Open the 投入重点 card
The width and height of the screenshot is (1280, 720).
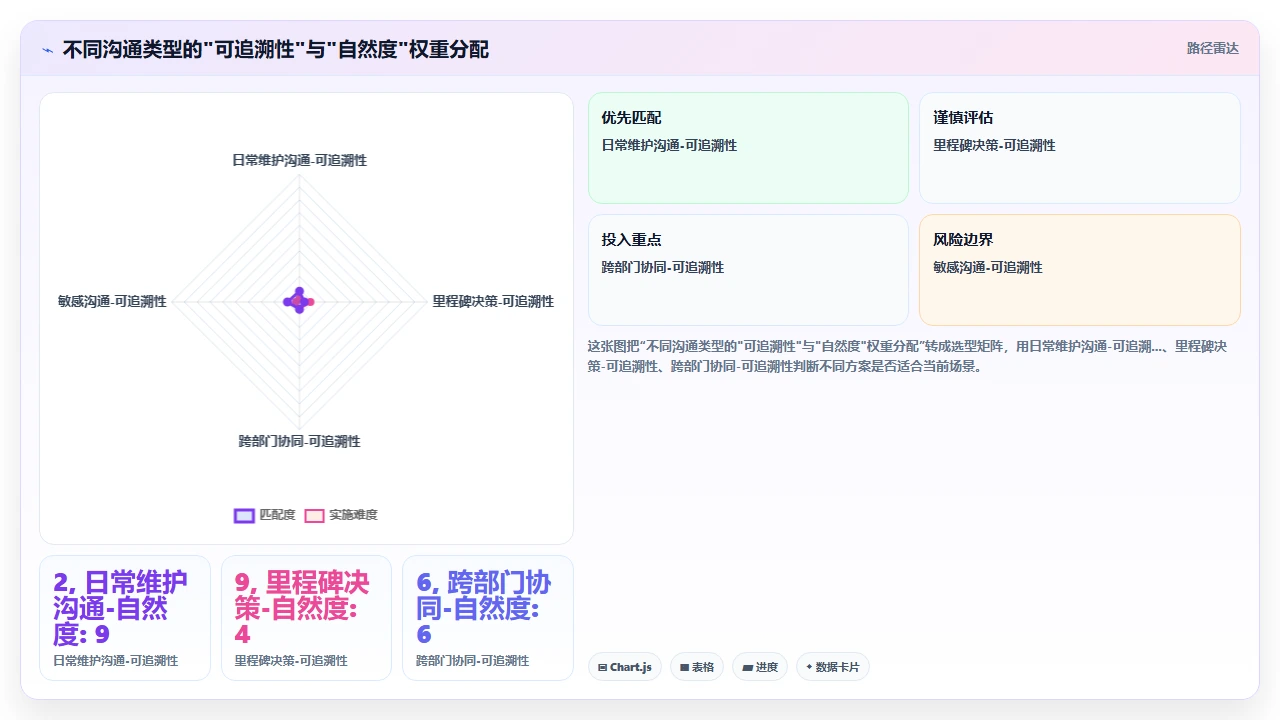[x=748, y=270]
